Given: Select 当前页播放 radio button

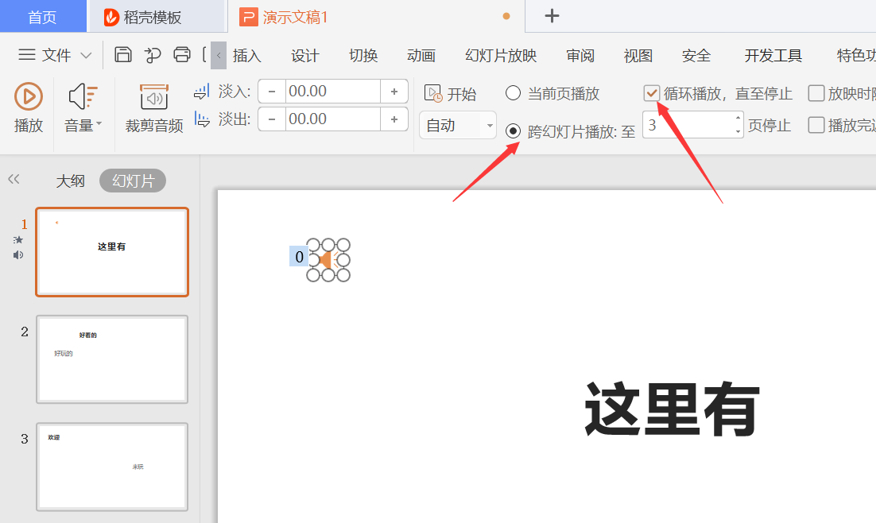Looking at the screenshot, I should point(513,93).
